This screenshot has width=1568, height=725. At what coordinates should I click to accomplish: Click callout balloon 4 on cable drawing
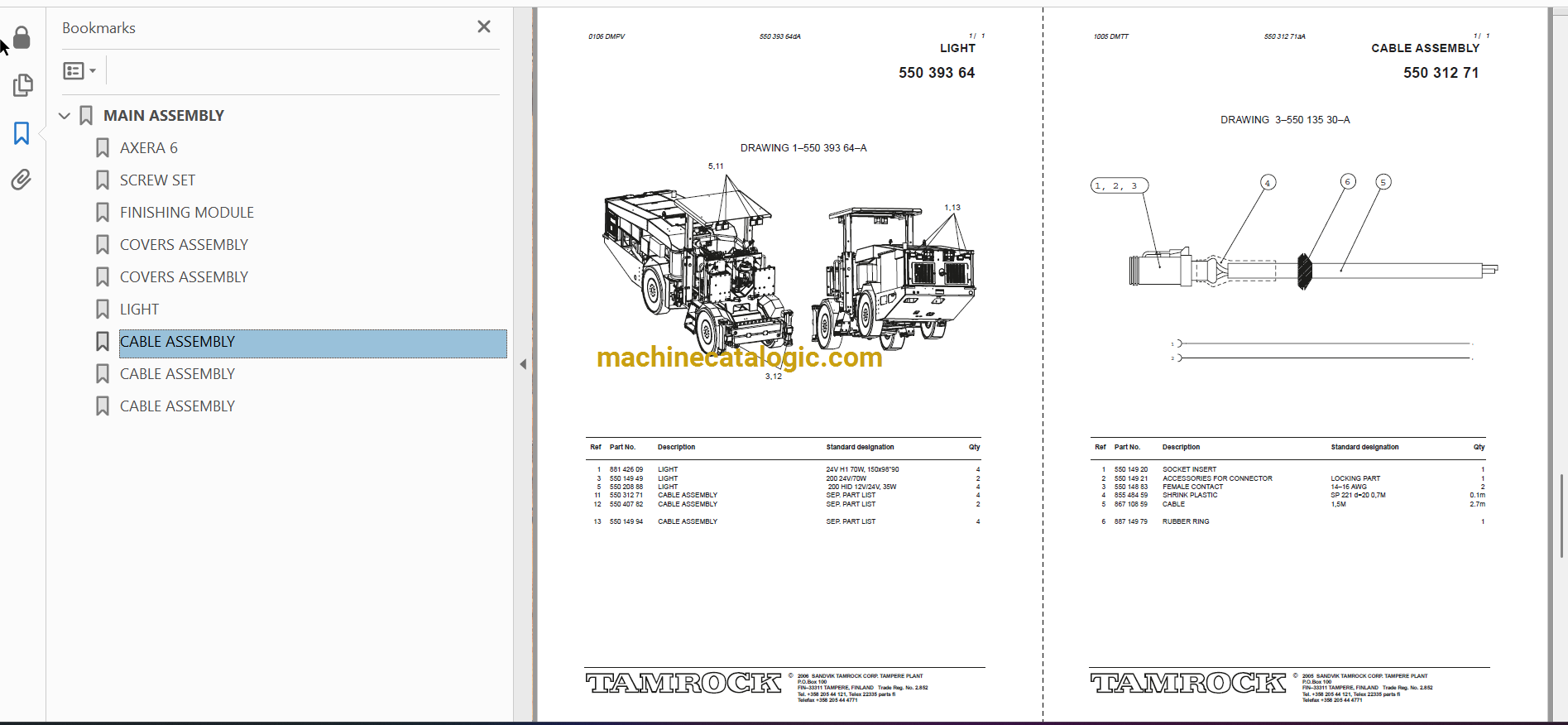point(1268,183)
